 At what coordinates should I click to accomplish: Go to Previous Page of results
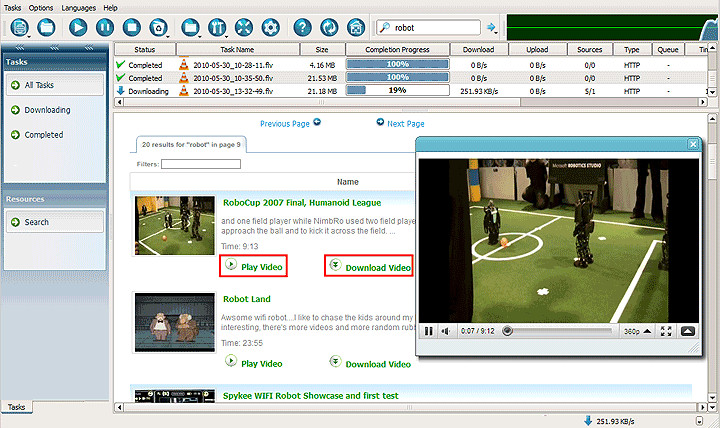pos(290,123)
